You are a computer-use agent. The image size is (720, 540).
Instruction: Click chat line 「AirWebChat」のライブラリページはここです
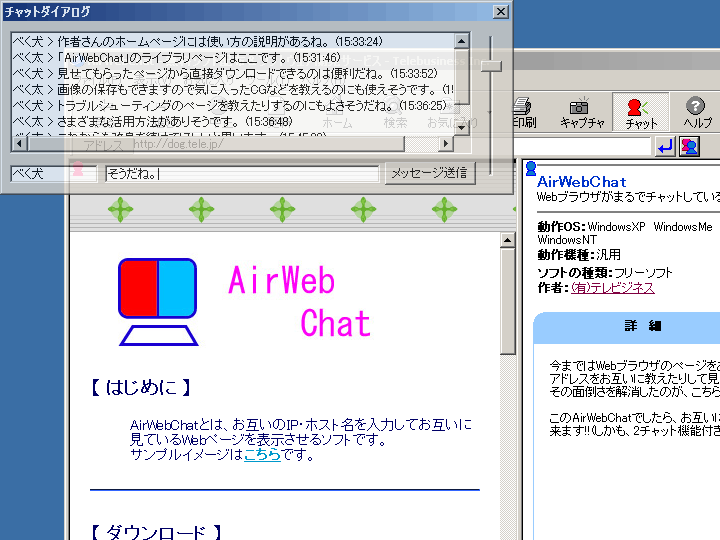pos(176,58)
